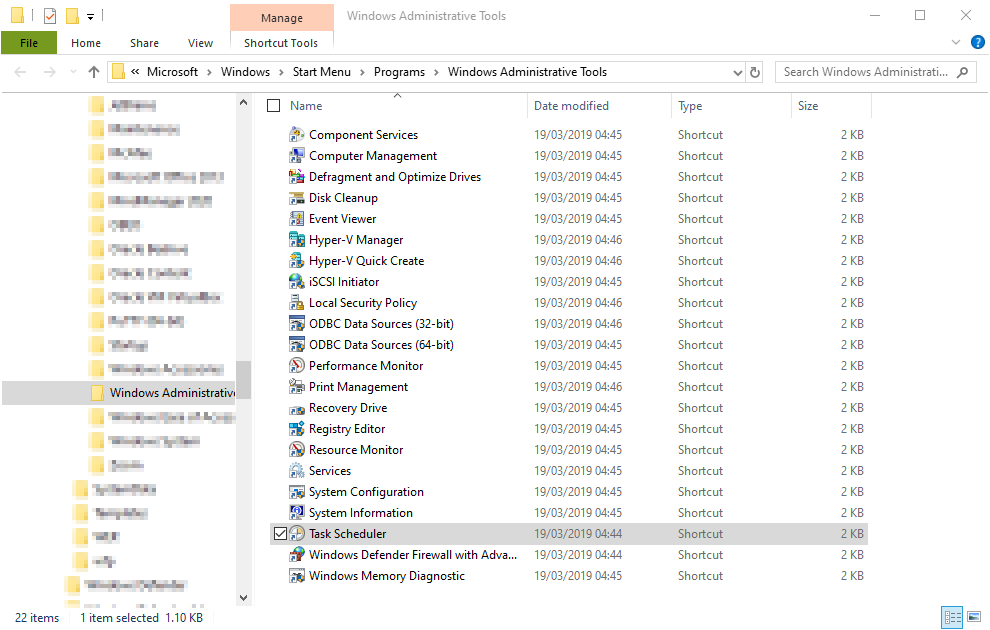The height and width of the screenshot is (630, 990).
Task: Click the Hyper-V Manager icon
Action: tap(297, 239)
